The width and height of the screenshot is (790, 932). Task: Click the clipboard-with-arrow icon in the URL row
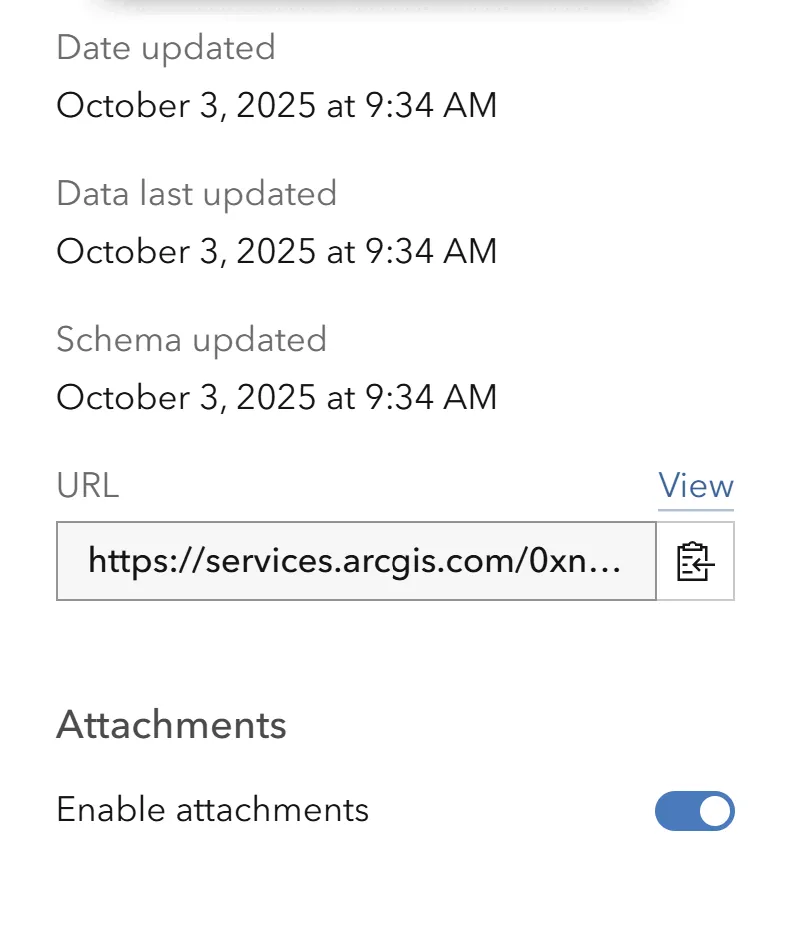tap(695, 561)
